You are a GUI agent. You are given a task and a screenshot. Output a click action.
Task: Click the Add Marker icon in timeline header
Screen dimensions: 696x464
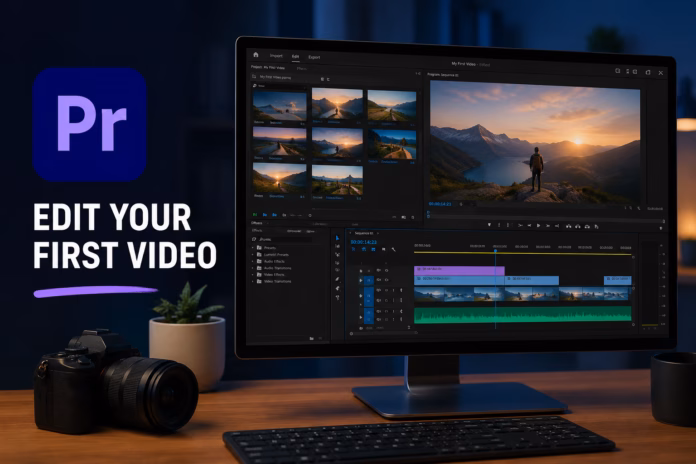pos(384,250)
